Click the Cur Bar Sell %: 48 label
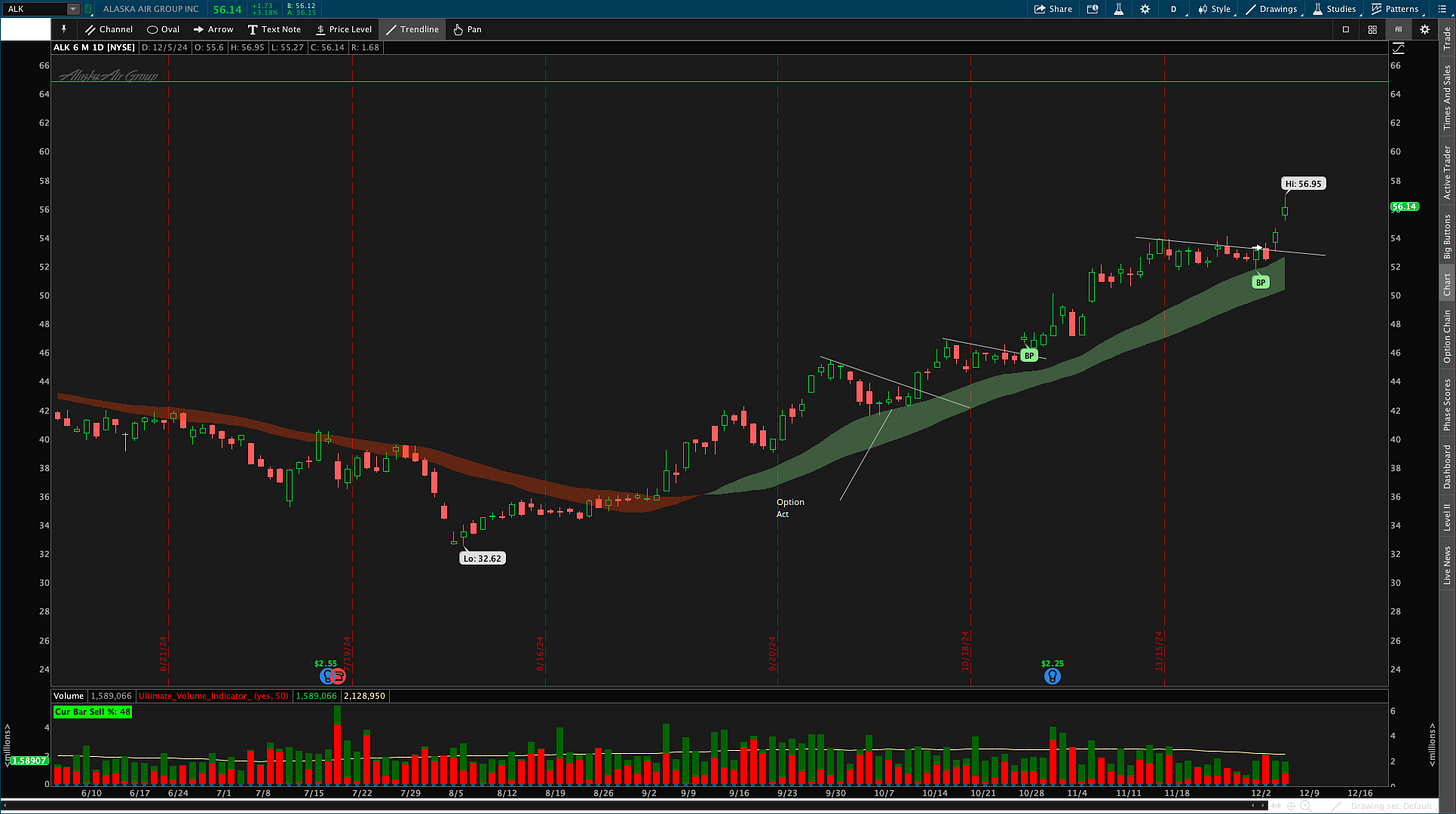 tap(92, 711)
